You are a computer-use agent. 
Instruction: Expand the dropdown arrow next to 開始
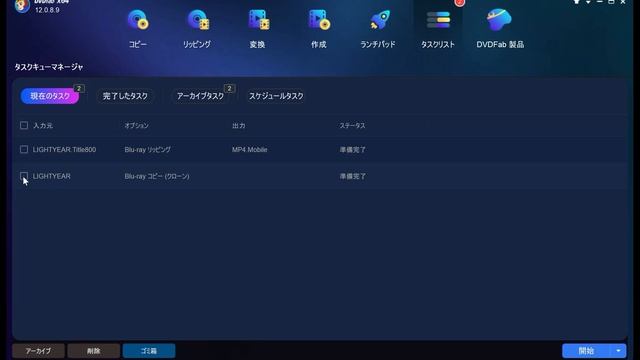click(x=618, y=351)
